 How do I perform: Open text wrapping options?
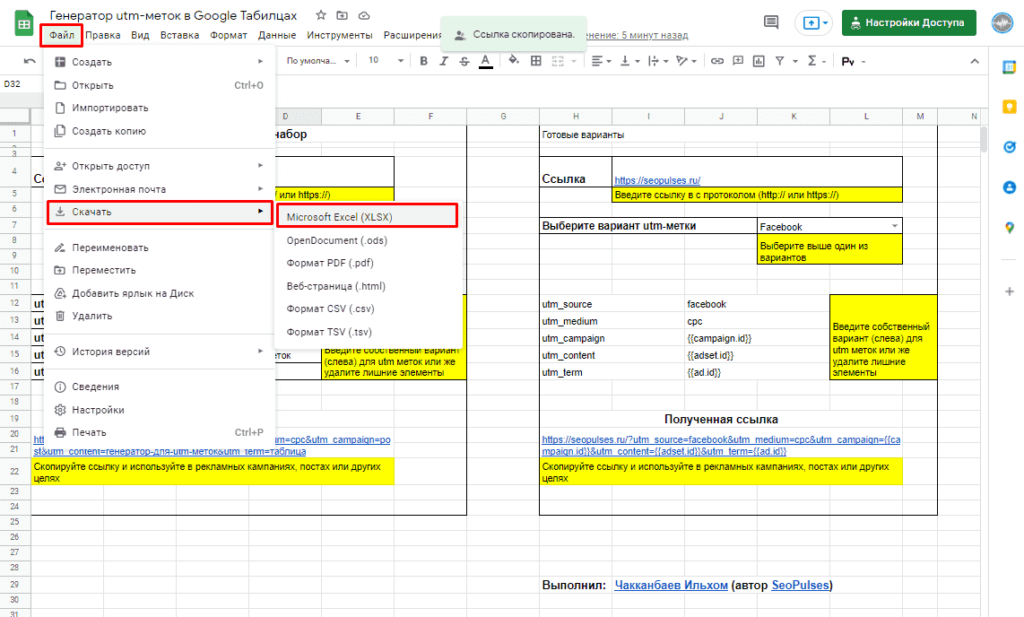pos(658,61)
